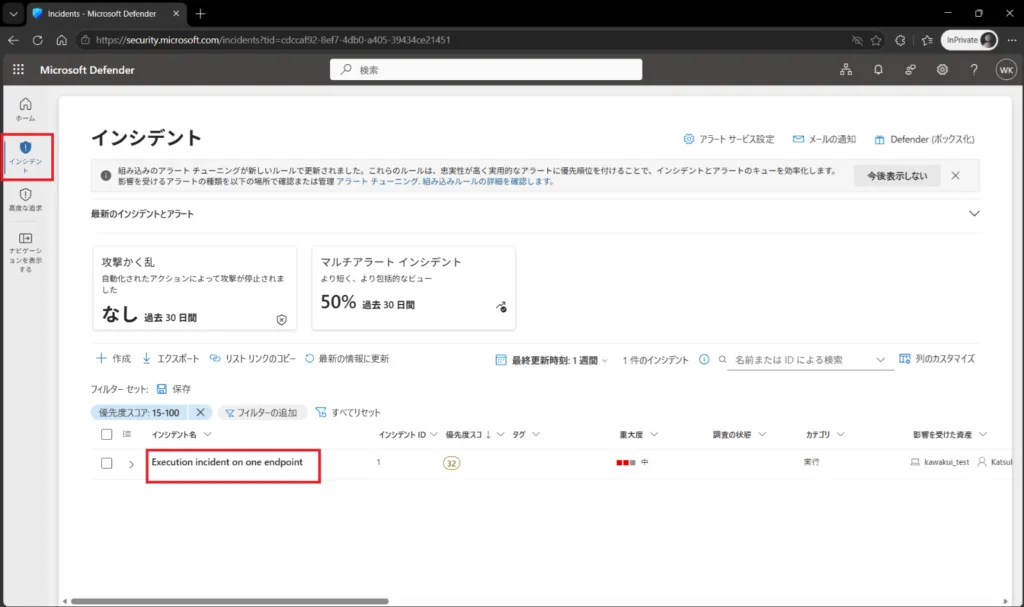Screen dimensions: 1024x607
Task: Open the search-by-name dropdown arrow
Action: (880, 360)
